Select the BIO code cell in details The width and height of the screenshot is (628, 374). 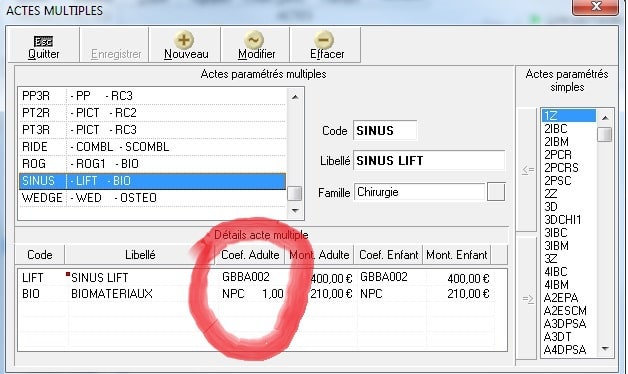click(x=31, y=294)
